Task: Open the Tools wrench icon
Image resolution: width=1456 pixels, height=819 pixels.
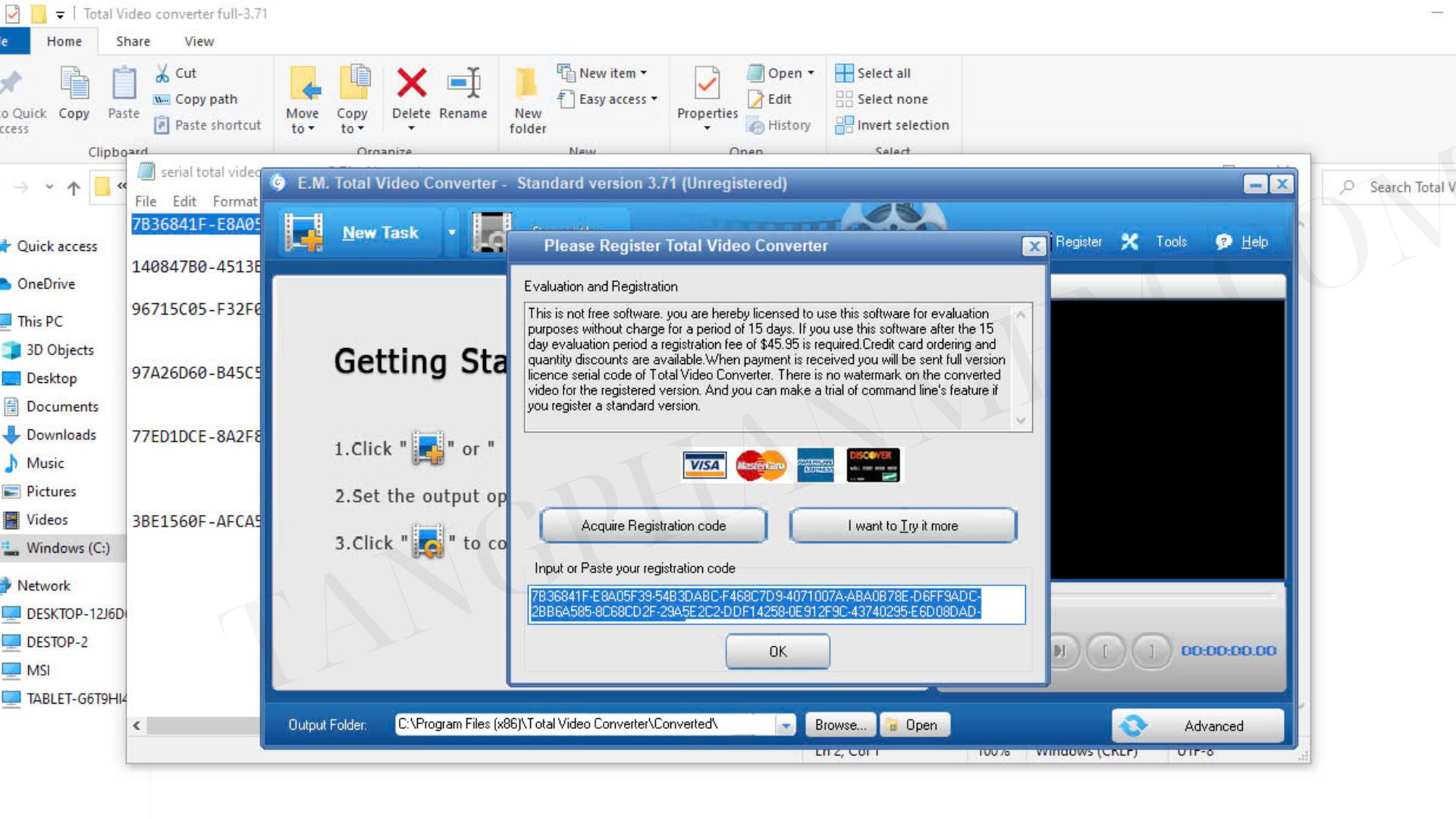Action: click(1130, 242)
